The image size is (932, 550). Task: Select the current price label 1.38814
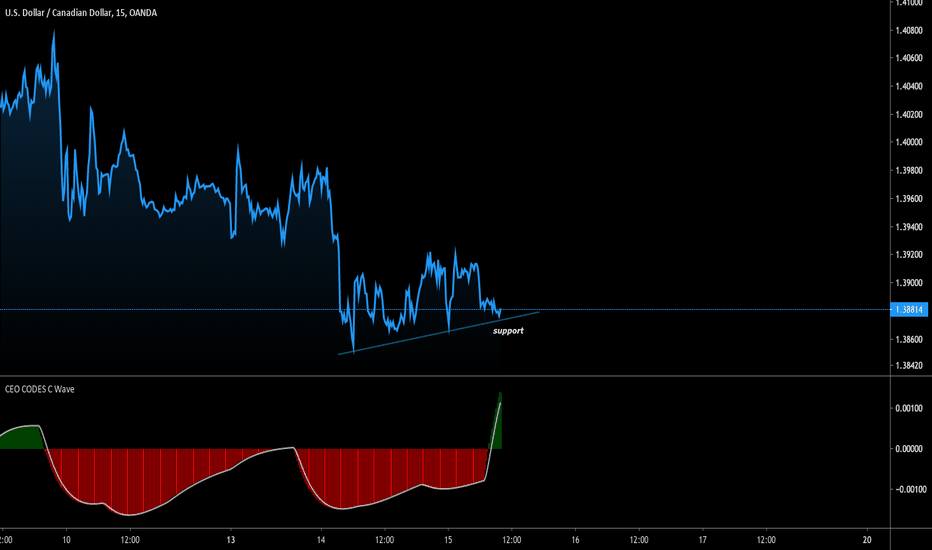(909, 310)
